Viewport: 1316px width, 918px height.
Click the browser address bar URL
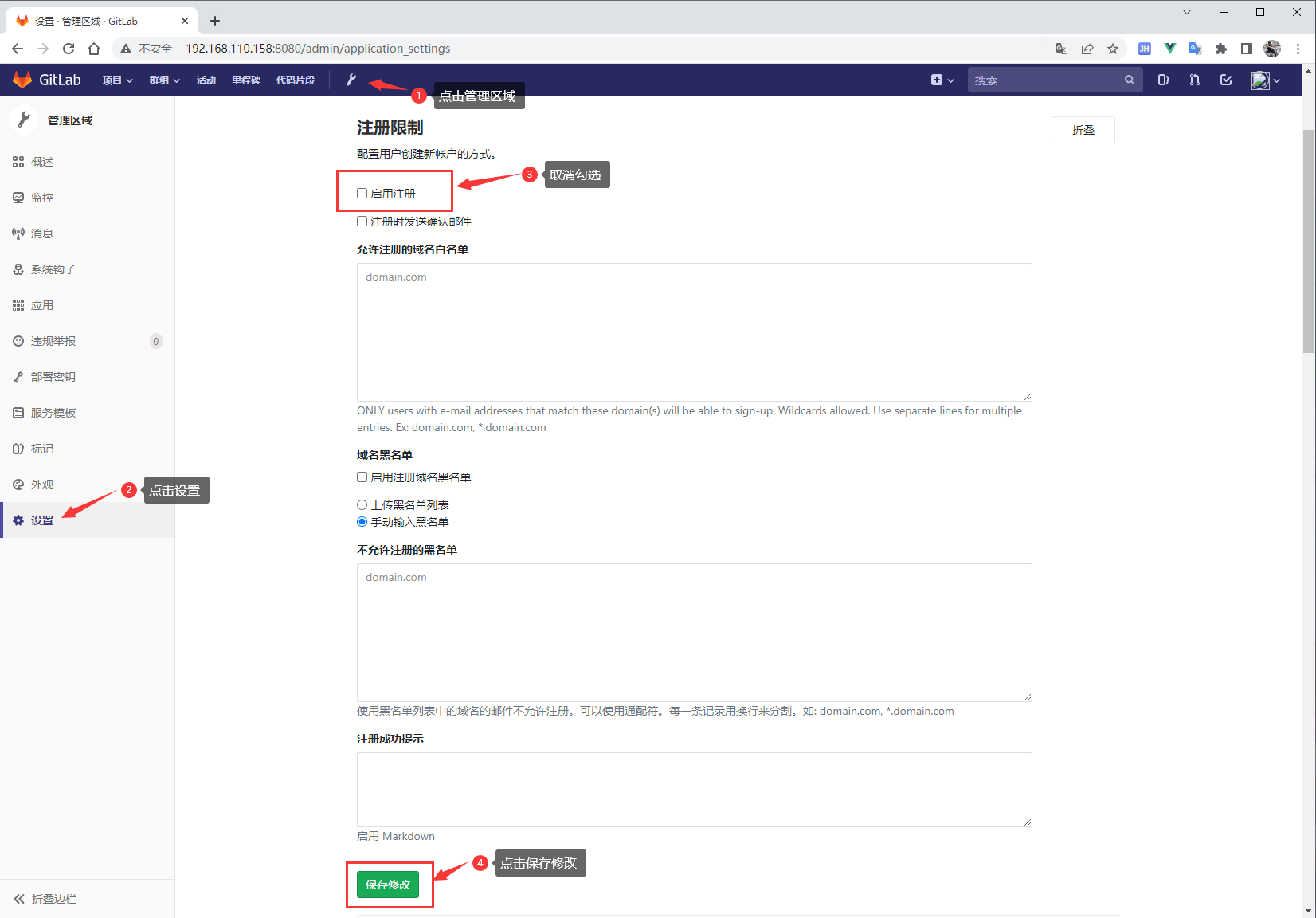318,49
